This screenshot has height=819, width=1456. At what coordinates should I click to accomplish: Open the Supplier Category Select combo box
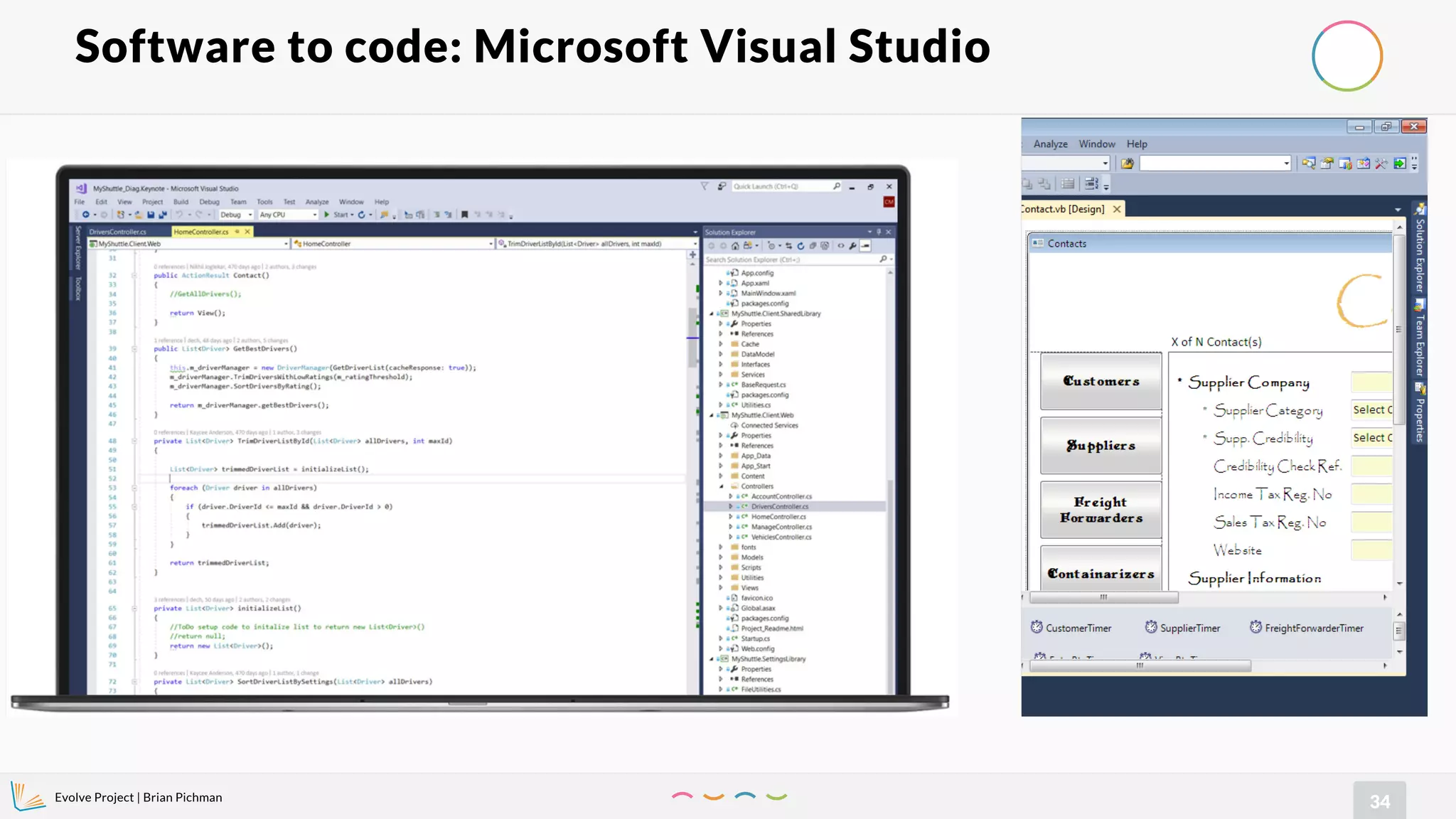click(1371, 410)
